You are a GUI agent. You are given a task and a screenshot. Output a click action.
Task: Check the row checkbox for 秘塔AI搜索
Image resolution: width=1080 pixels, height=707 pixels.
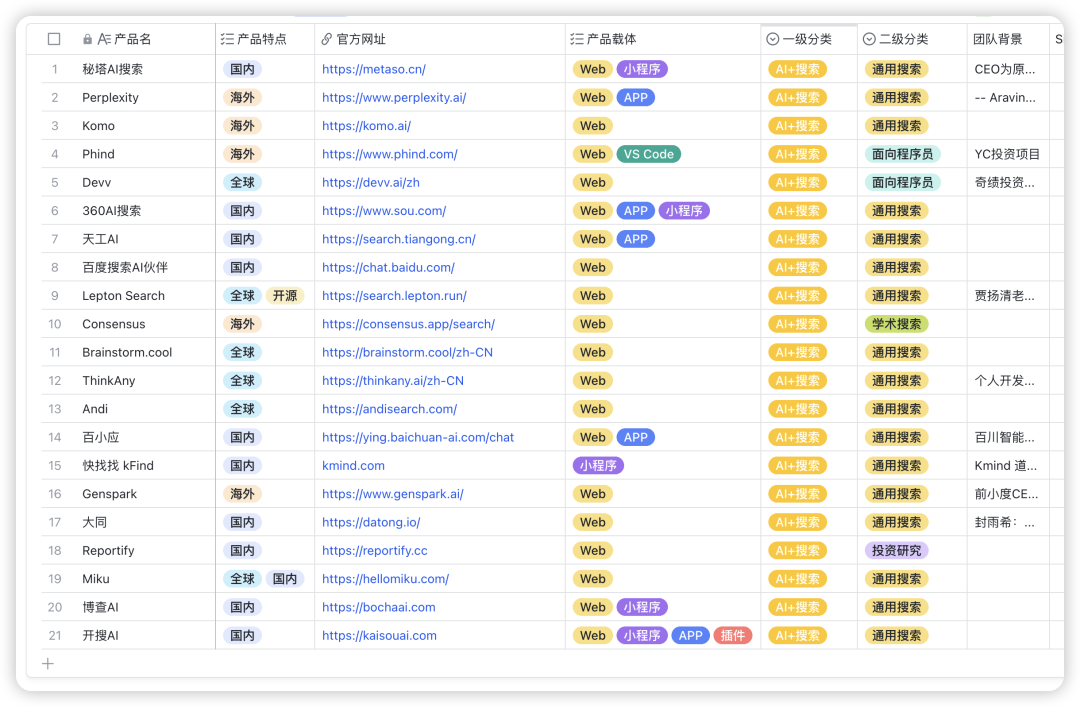tap(54, 69)
